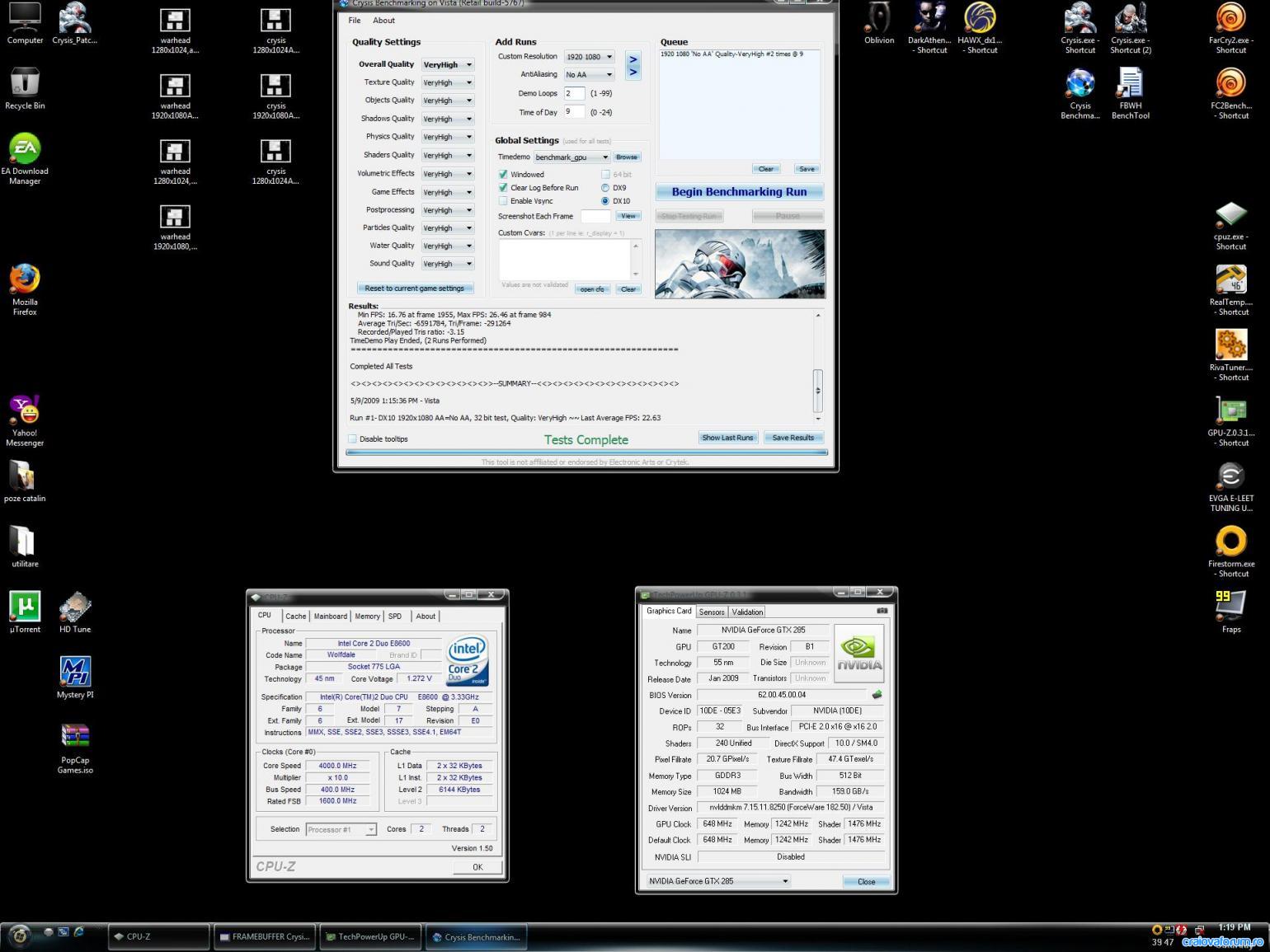Image resolution: width=1270 pixels, height=952 pixels.
Task: Switch to GPU-Z Validation tab
Action: point(747,612)
